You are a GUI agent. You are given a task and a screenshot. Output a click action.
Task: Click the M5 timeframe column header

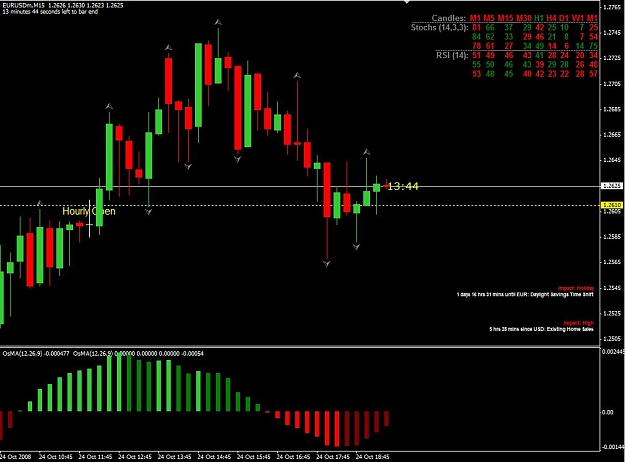[x=489, y=18]
